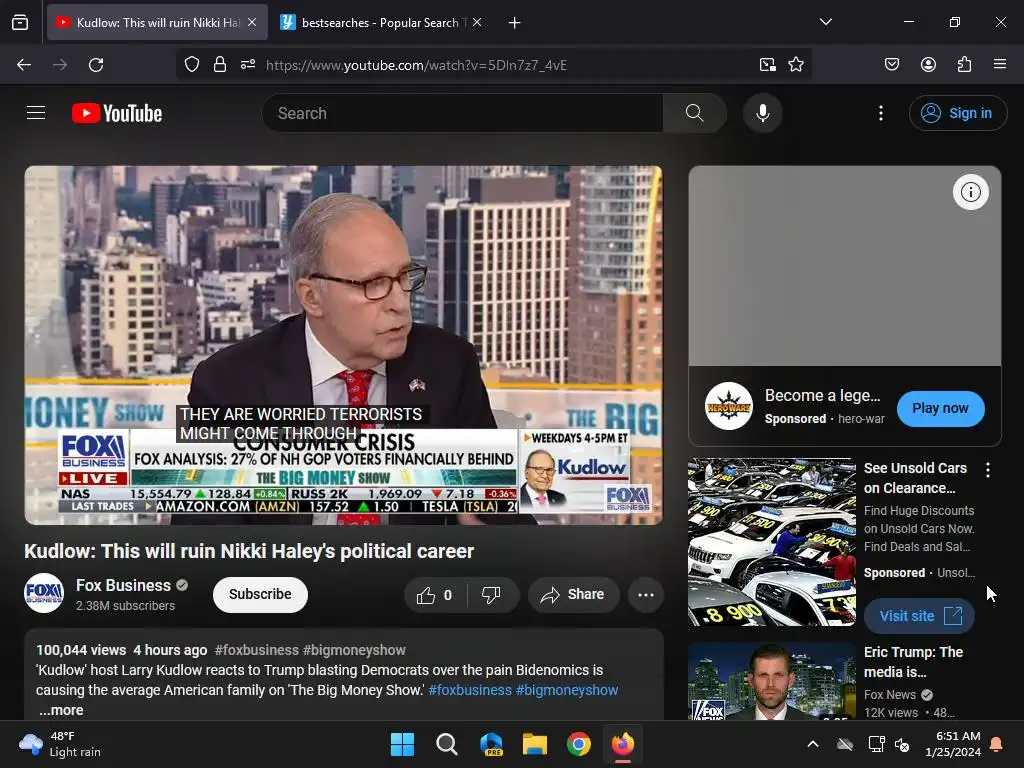Click the Fox News channel name
Viewport: 1024px width, 768px height.
pos(889,695)
